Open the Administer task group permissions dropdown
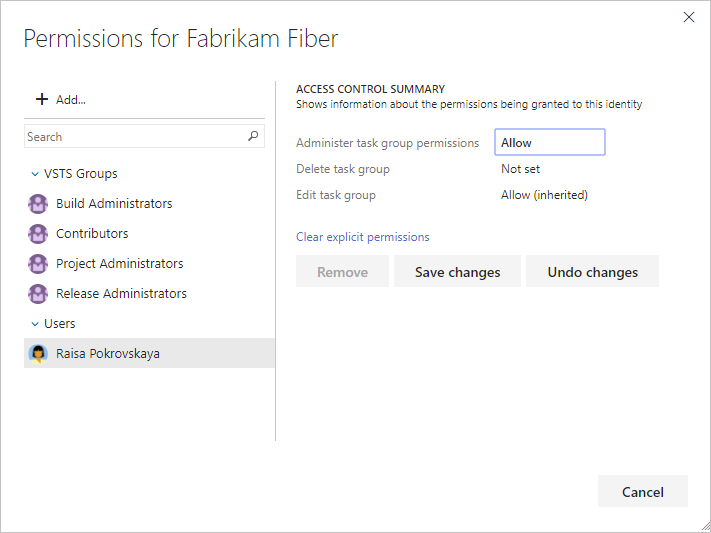The image size is (711, 533). [x=550, y=142]
